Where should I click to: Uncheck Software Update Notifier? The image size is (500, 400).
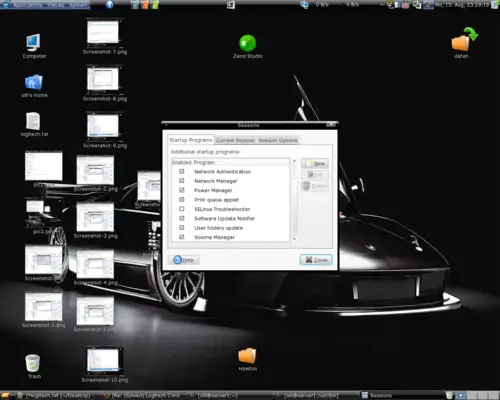[182, 218]
